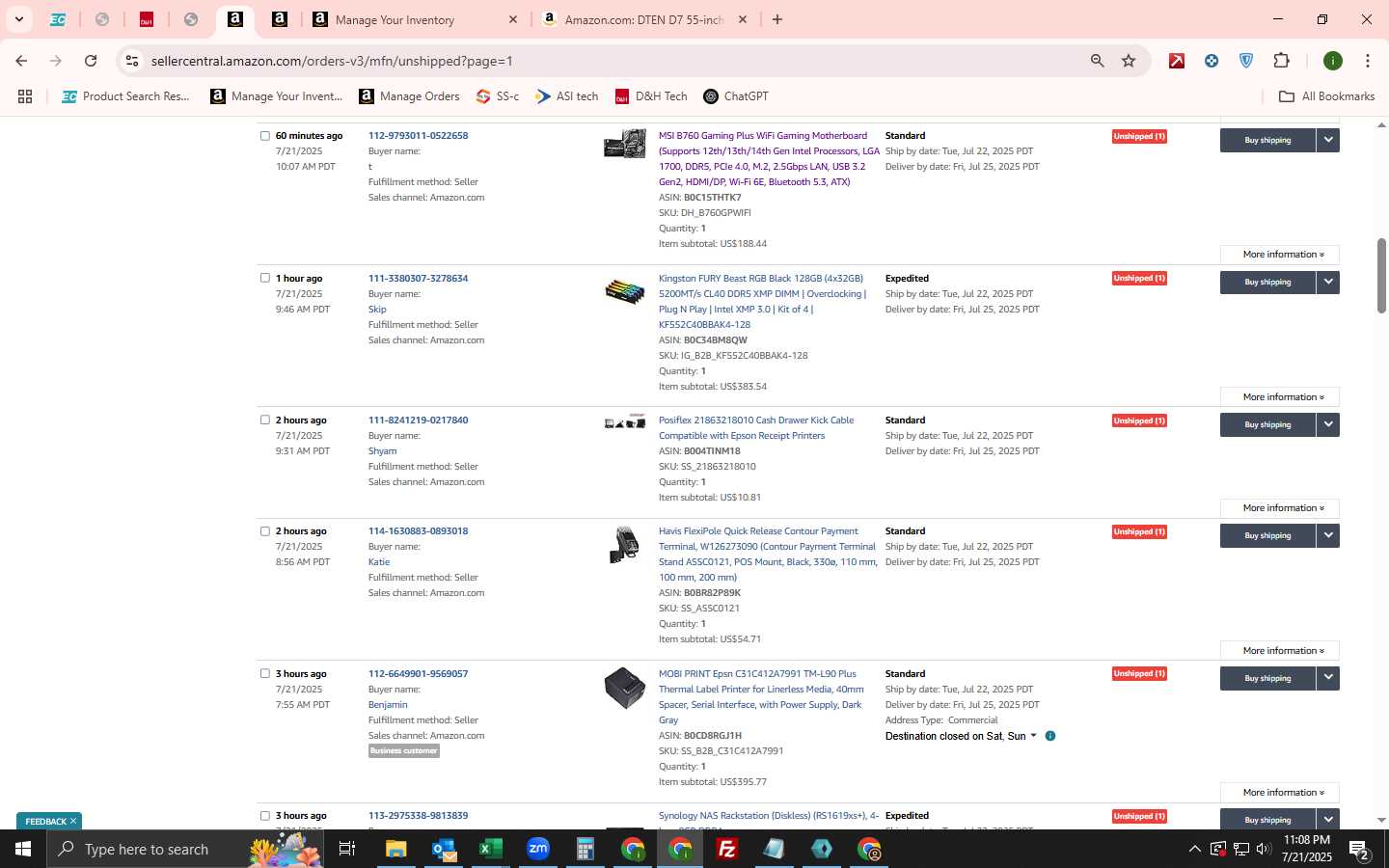The height and width of the screenshot is (868, 1389).
Task: Open ChatGPT bookmark
Action: click(736, 96)
